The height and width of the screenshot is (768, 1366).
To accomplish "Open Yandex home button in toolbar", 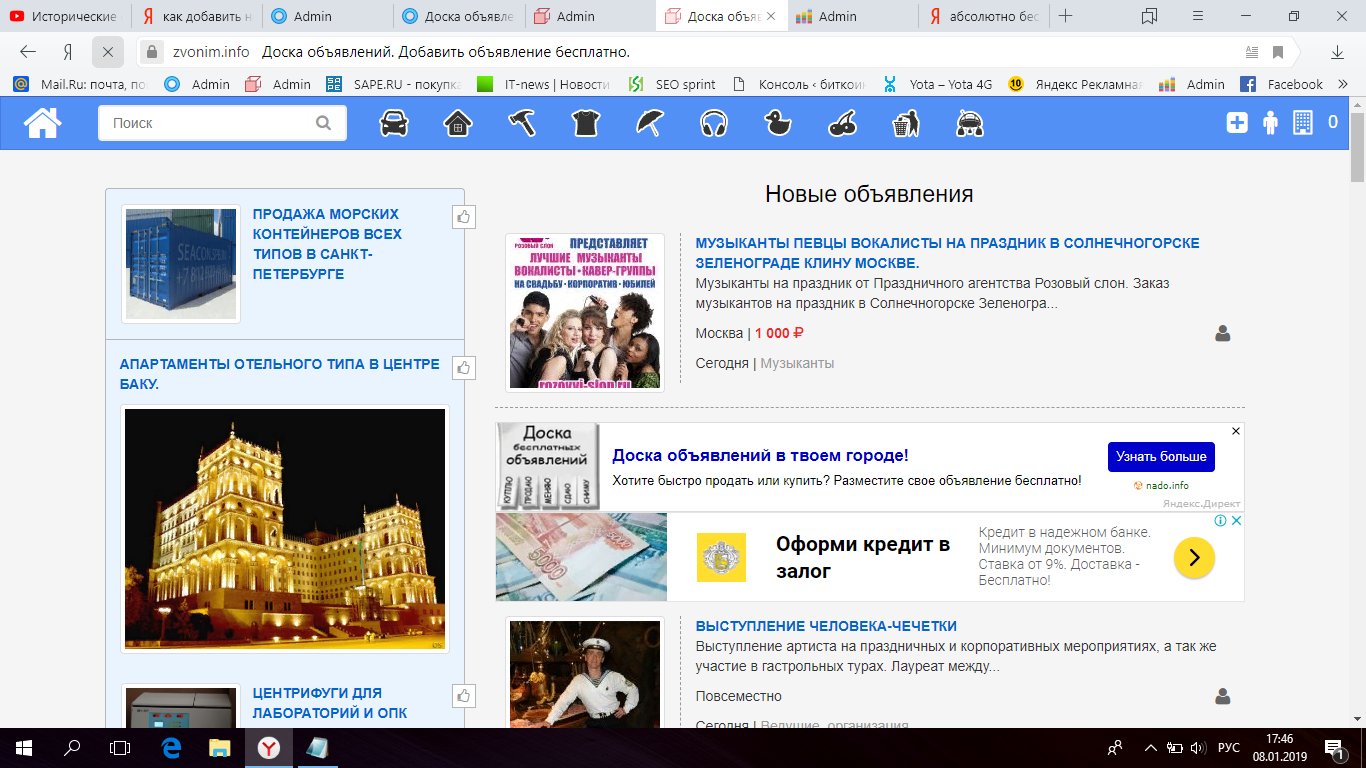I will pos(68,52).
